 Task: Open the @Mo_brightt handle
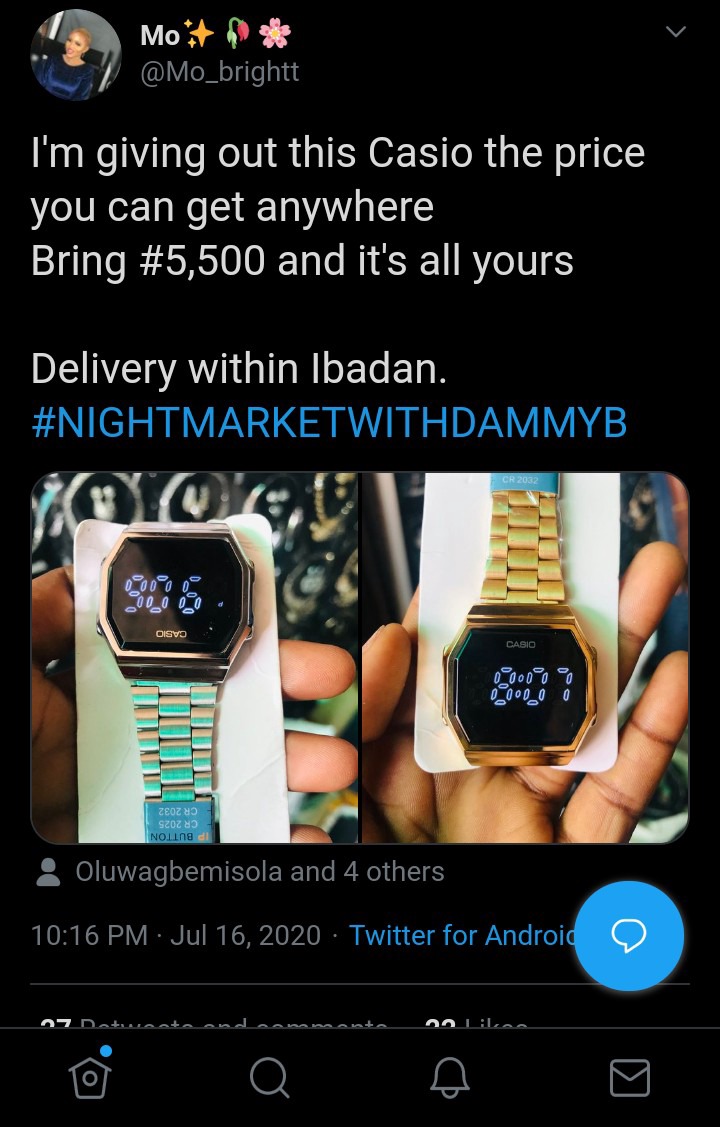coord(219,72)
